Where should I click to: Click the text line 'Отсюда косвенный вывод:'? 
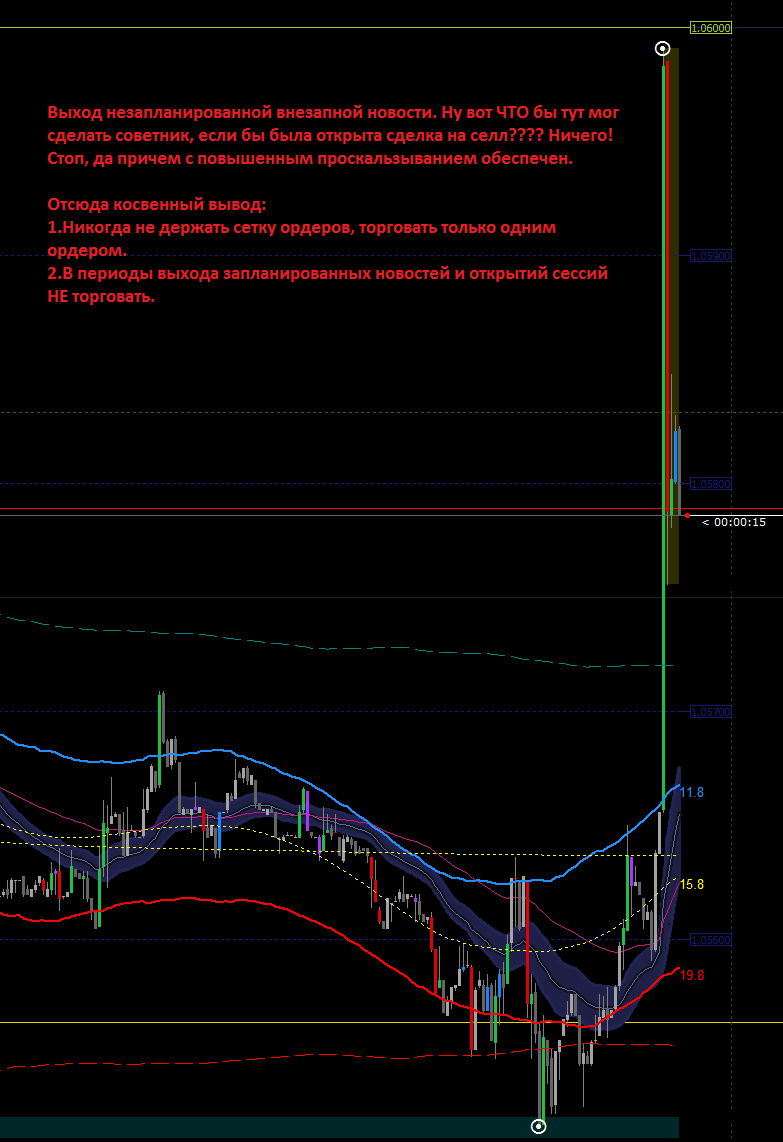(157, 204)
